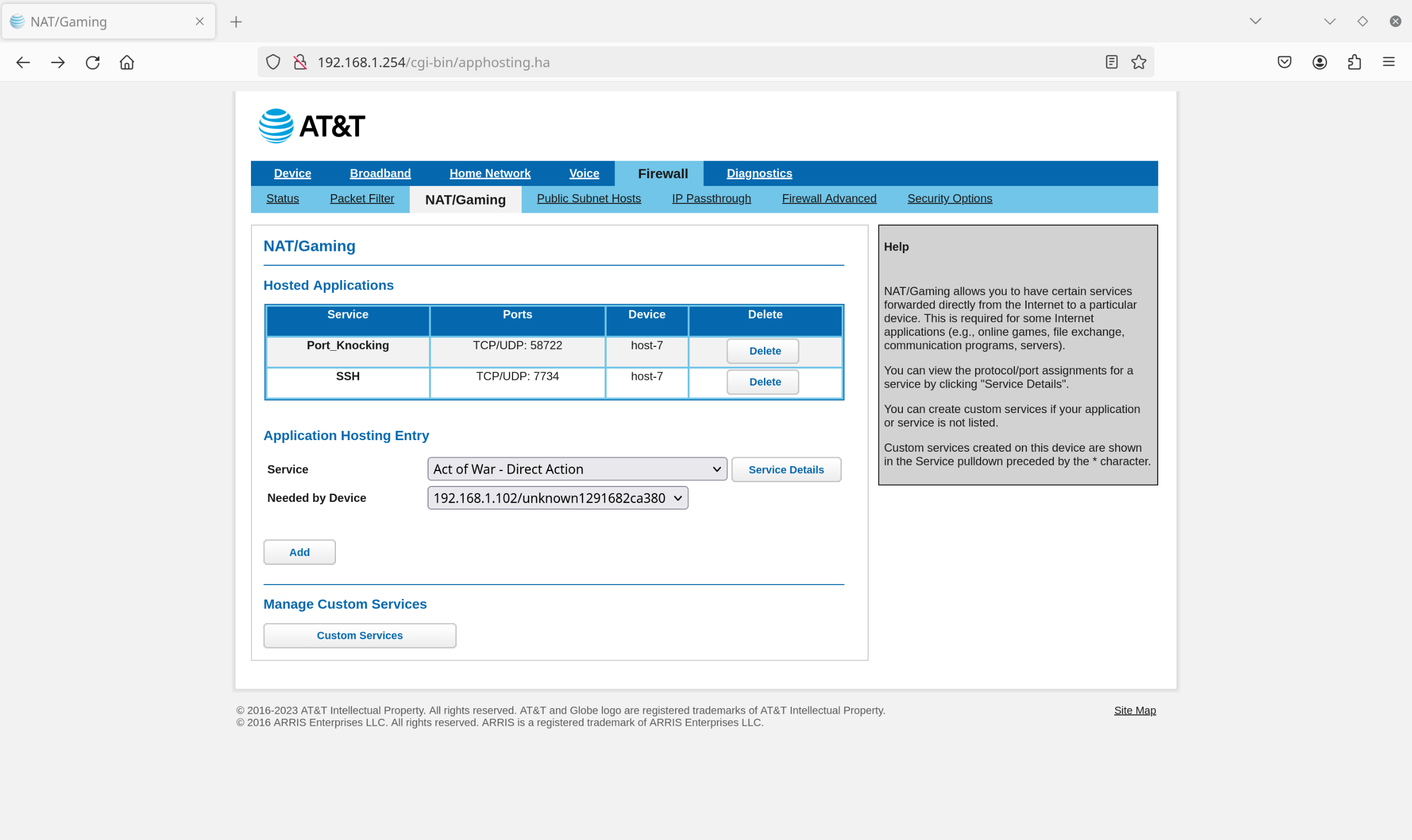Open the Broadband tab
Viewport: 1412px width, 840px height.
pos(381,173)
